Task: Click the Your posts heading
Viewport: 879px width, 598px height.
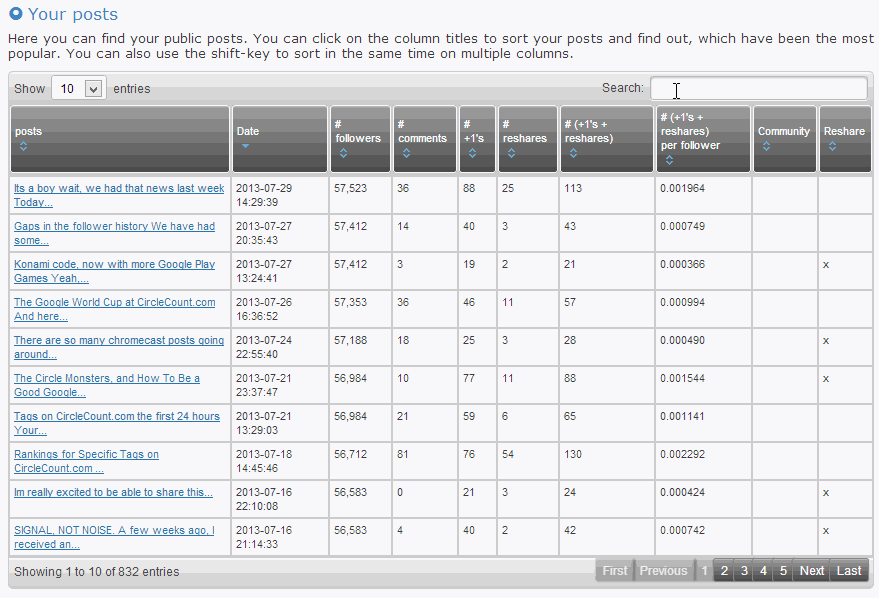Action: 73,14
